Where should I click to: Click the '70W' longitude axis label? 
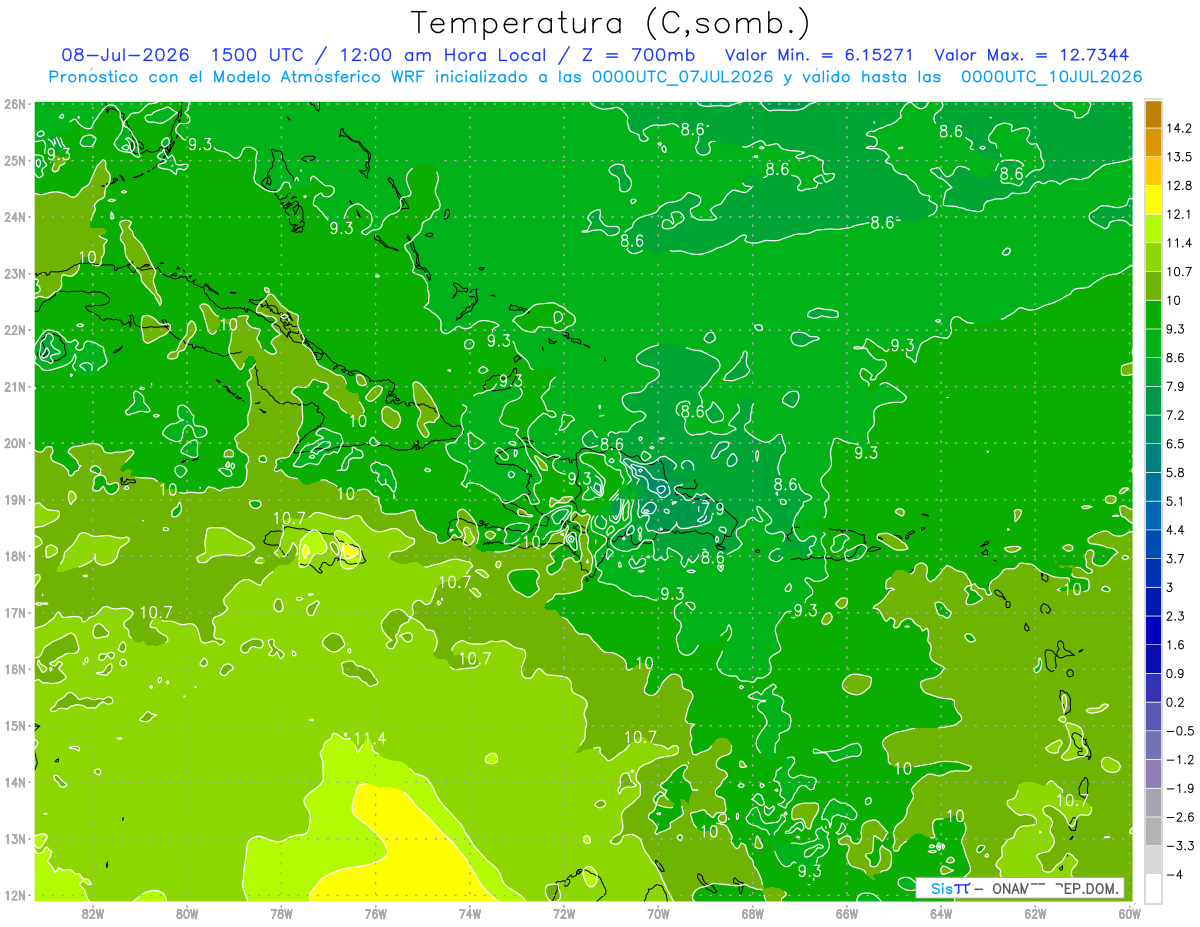pyautogui.click(x=658, y=913)
